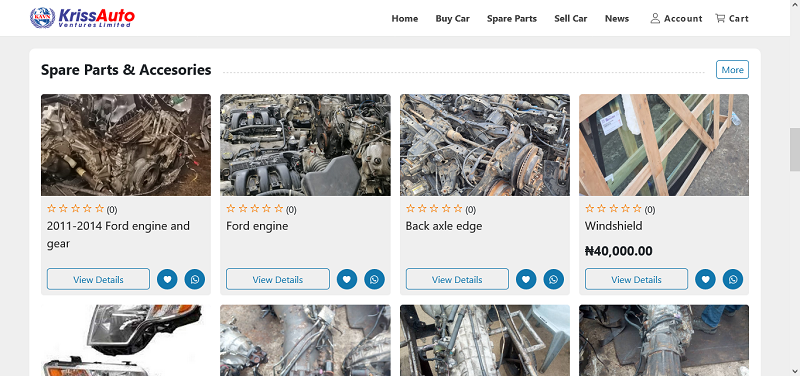Viewport: 800px width, 376px height.
Task: Click the KrissAuto Ventures logo
Action: (x=82, y=18)
